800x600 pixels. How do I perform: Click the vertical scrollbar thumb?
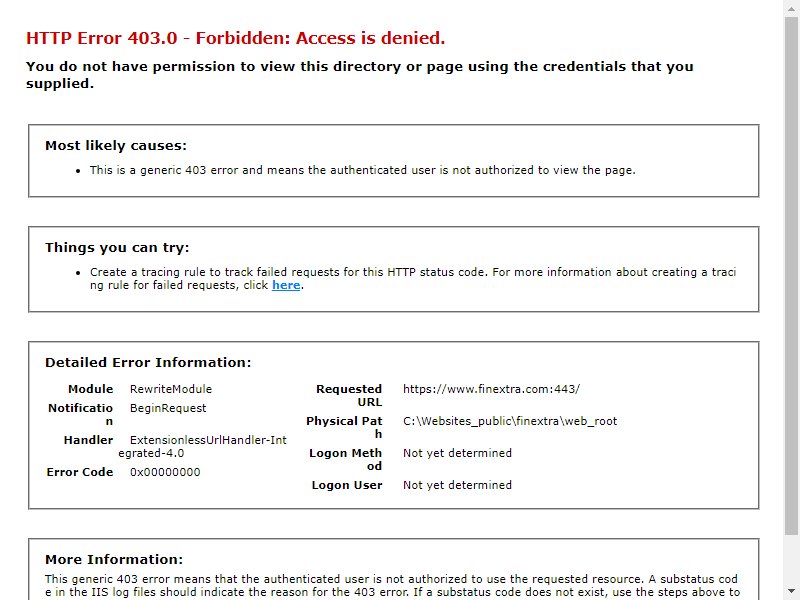tap(792, 276)
